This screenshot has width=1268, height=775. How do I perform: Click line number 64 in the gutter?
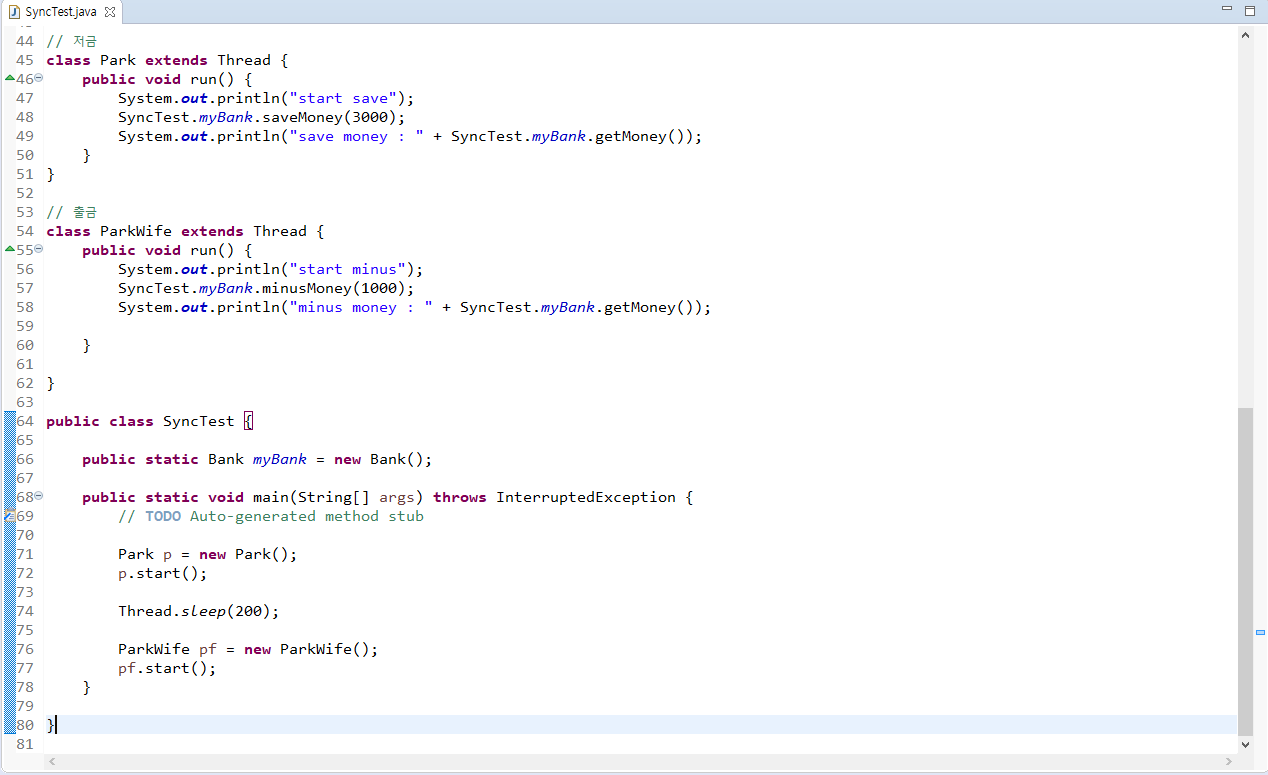(25, 421)
